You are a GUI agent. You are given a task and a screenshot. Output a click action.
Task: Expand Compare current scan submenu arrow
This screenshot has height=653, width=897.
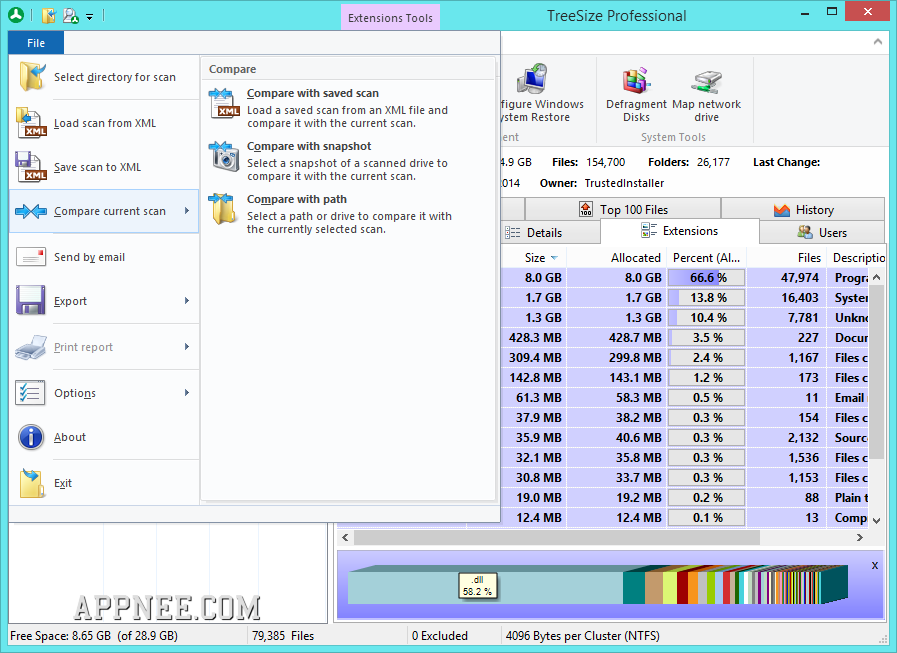coord(187,211)
